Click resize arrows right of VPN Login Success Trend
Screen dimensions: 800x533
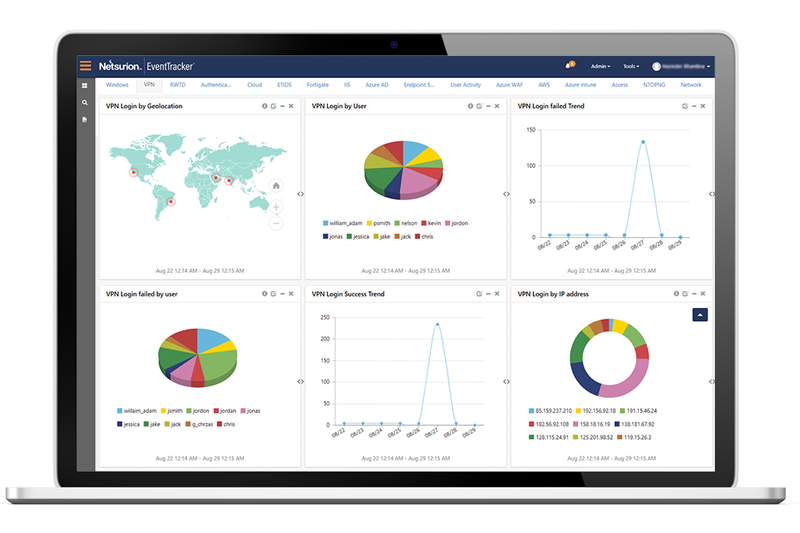tap(506, 382)
